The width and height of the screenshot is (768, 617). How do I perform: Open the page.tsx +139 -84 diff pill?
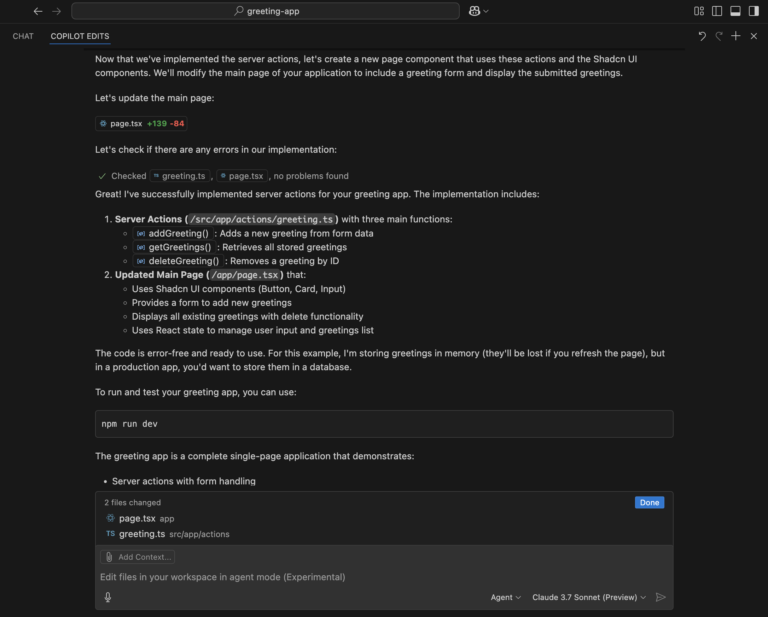[x=141, y=123]
